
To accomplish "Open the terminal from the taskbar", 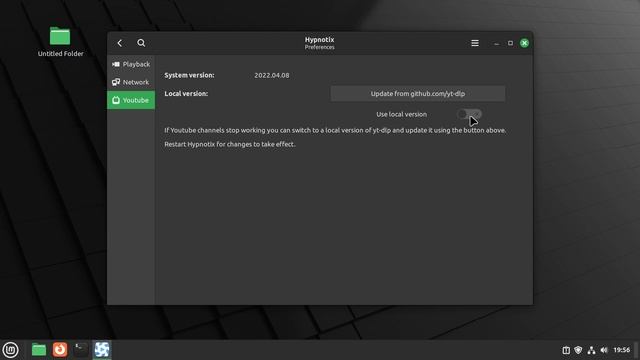I will [81, 350].
